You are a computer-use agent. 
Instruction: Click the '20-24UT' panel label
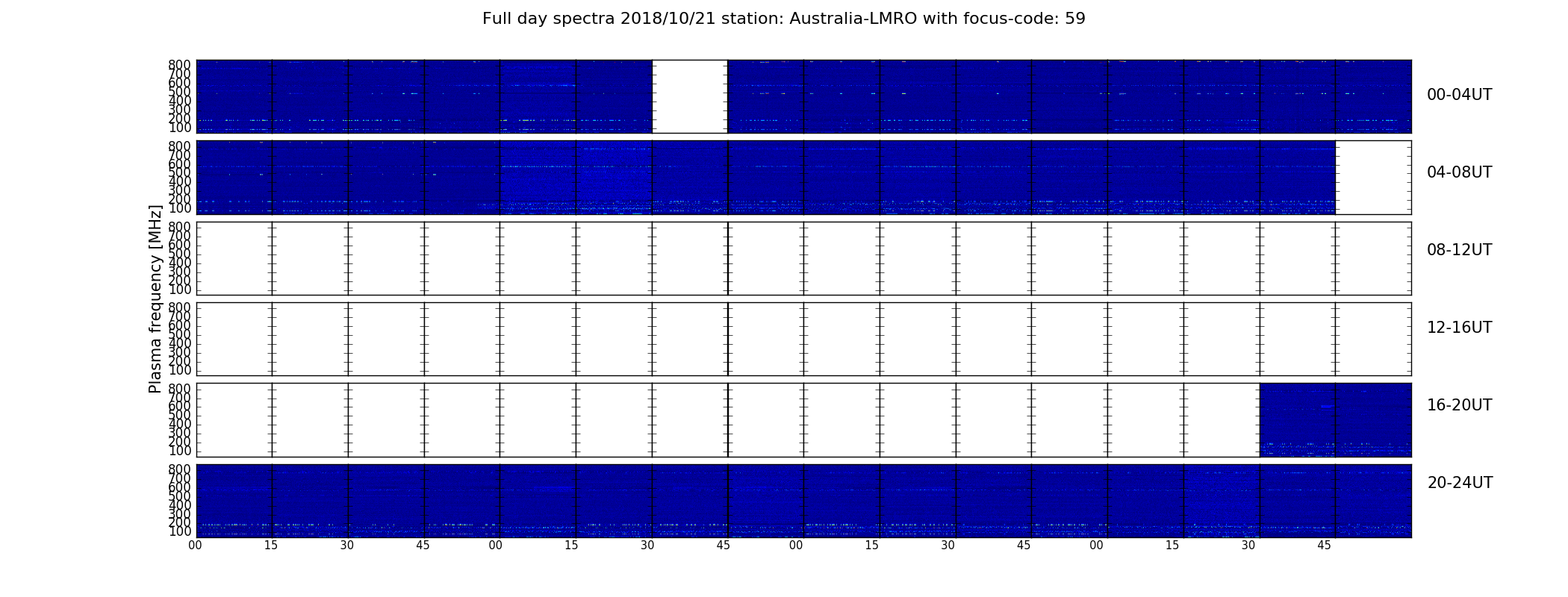click(x=1460, y=483)
